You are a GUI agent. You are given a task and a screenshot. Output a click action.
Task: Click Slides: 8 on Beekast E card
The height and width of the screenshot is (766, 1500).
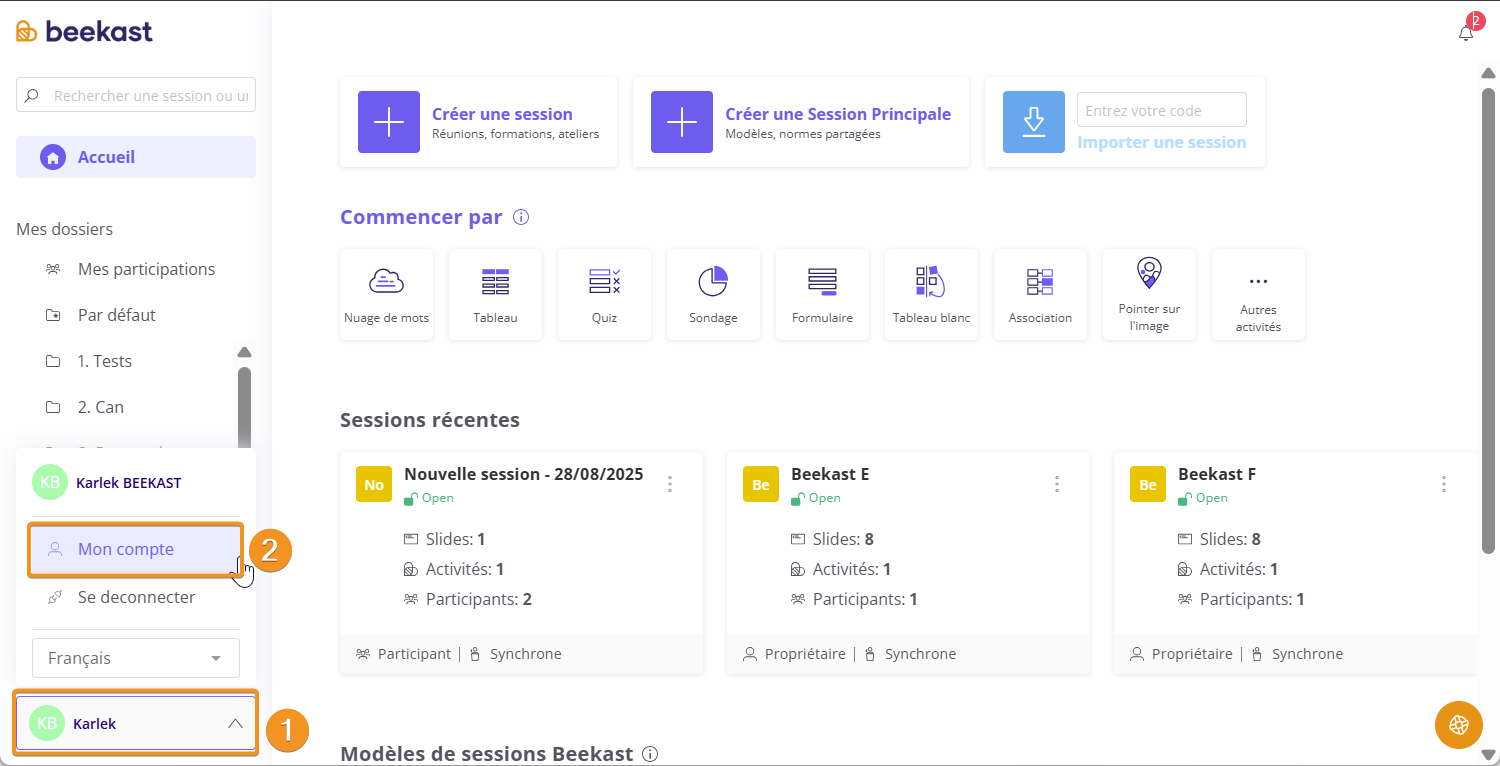tap(843, 539)
